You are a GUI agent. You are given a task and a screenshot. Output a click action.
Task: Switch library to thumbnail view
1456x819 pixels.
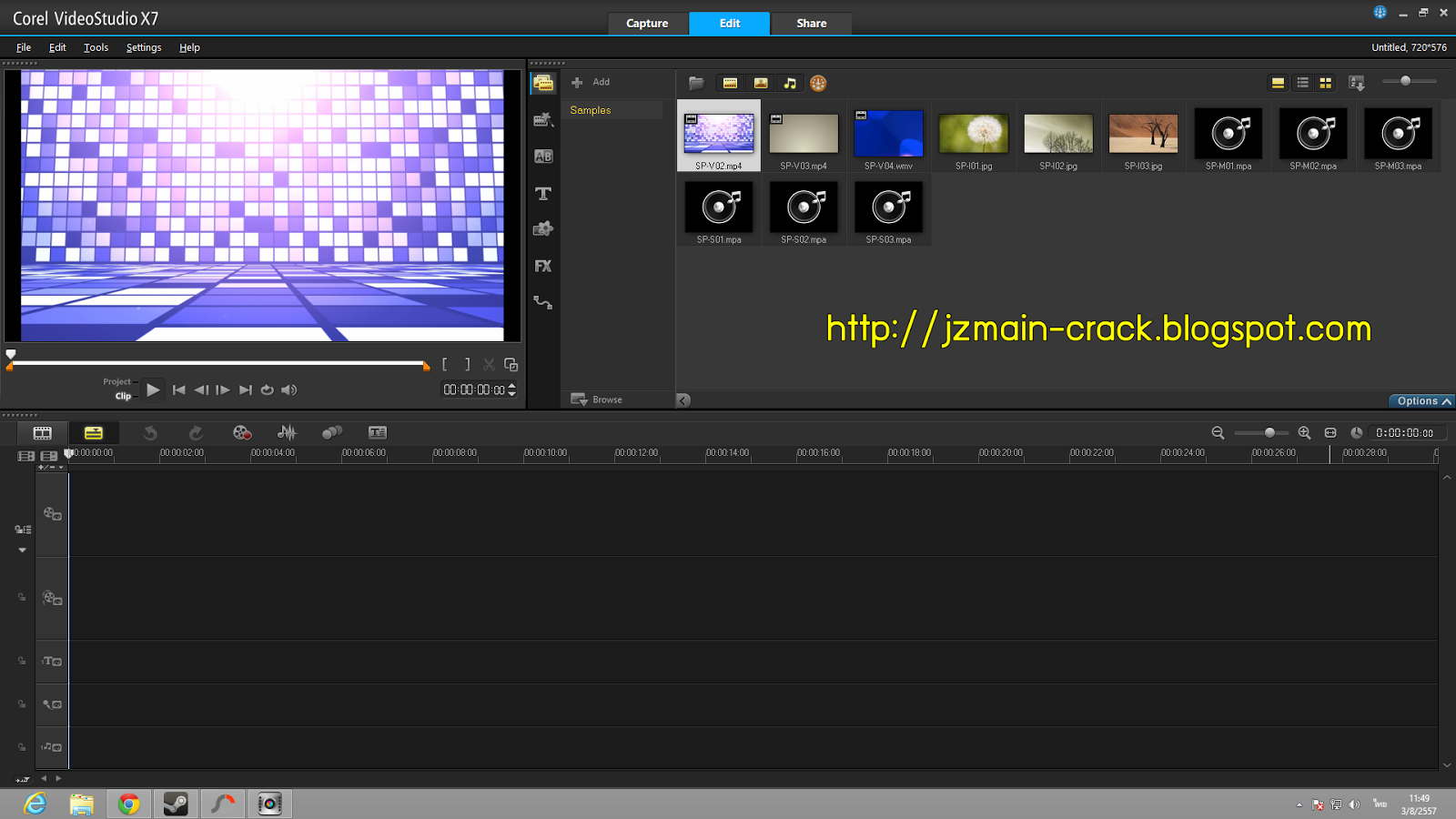tap(1326, 83)
